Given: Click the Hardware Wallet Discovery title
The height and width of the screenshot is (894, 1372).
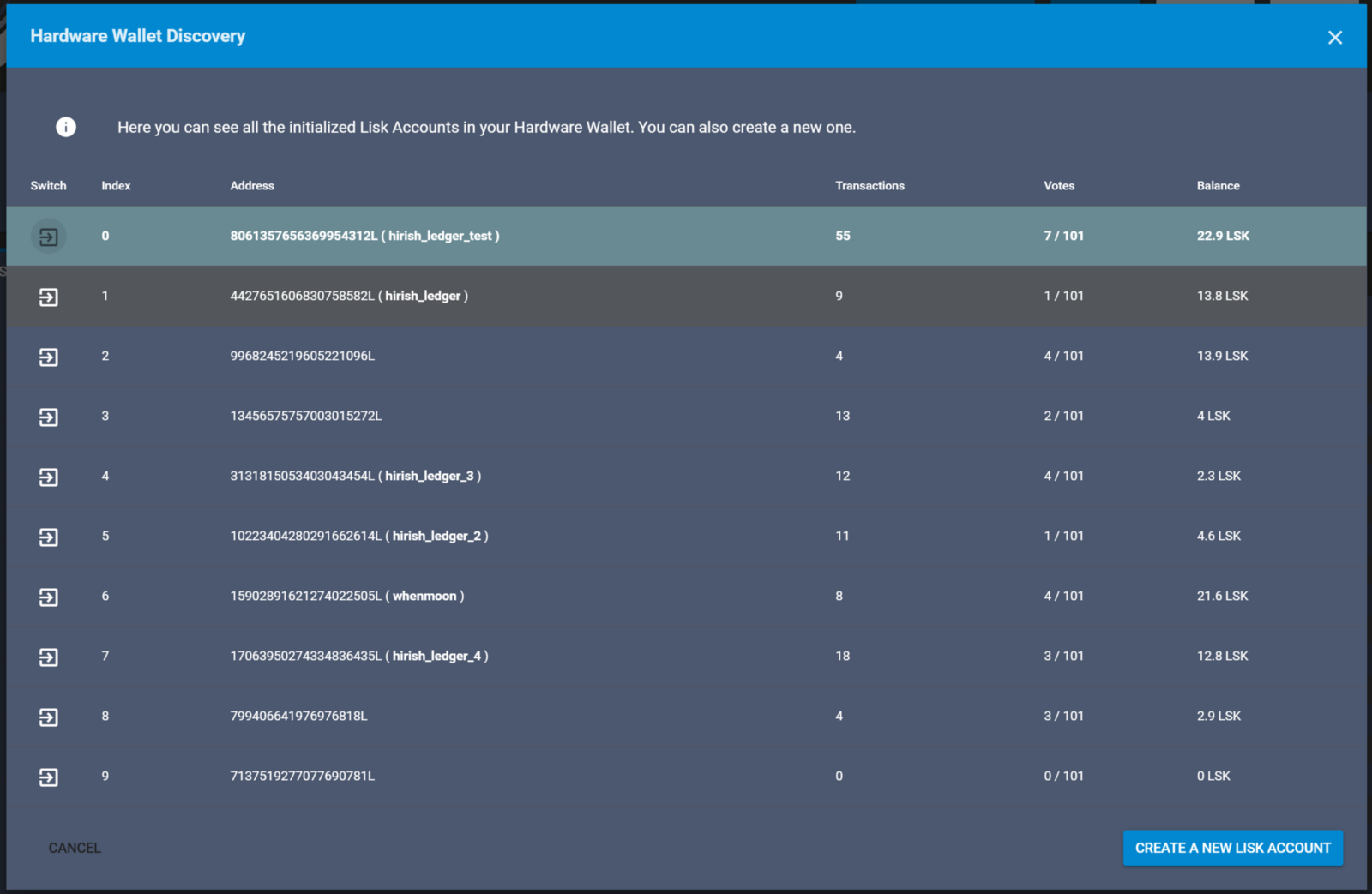Looking at the screenshot, I should tap(138, 36).
